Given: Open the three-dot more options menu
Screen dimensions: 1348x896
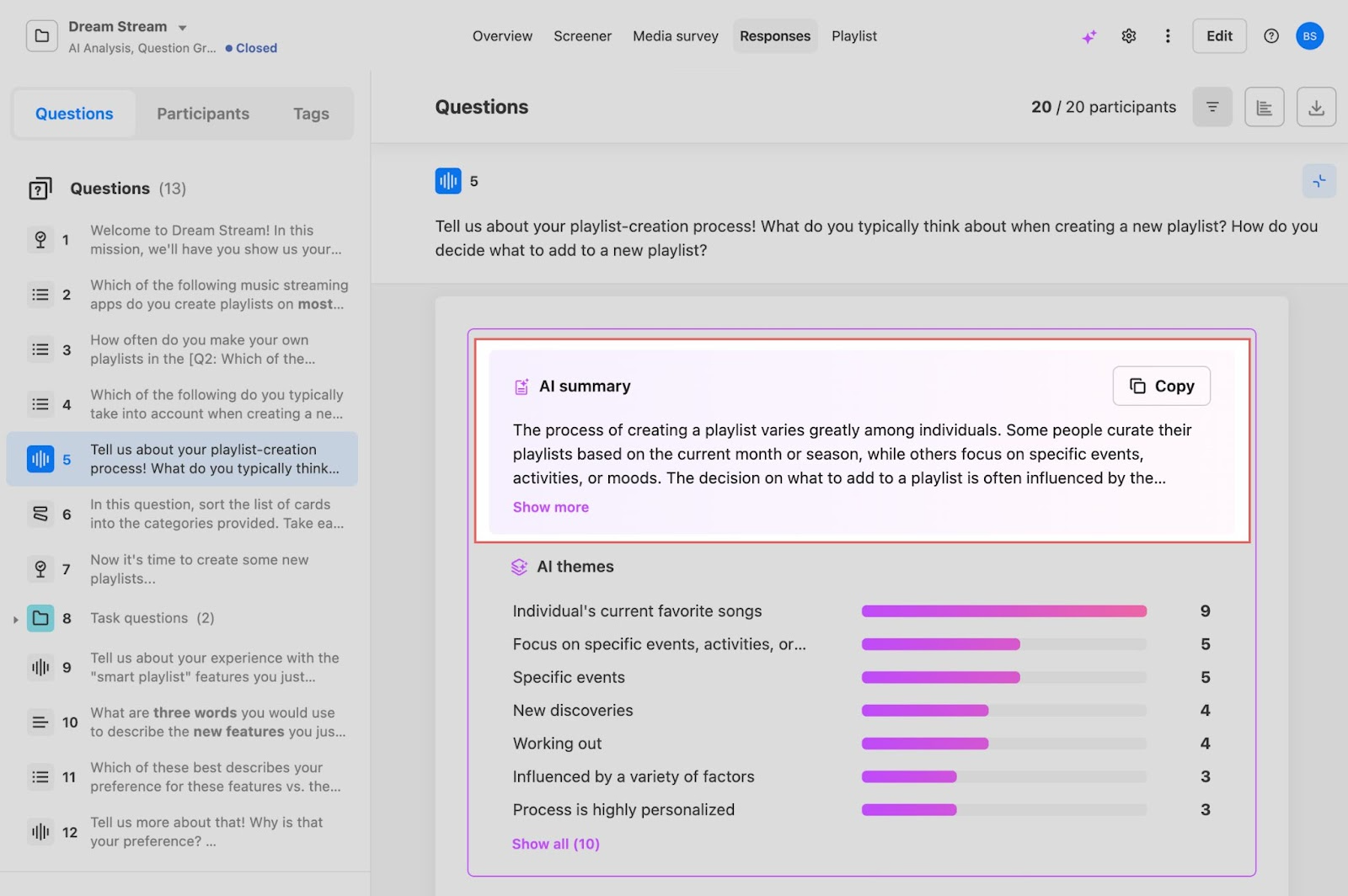Looking at the screenshot, I should [x=1168, y=36].
